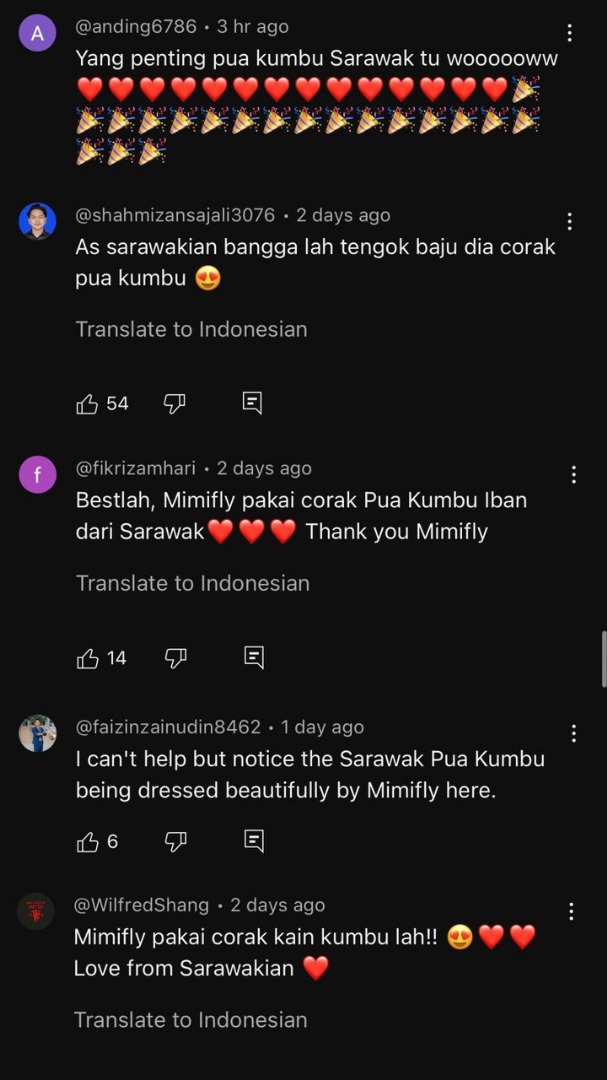Open options menu for anding6786's comment
Image resolution: width=607 pixels, height=1080 pixels.
pyautogui.click(x=570, y=33)
